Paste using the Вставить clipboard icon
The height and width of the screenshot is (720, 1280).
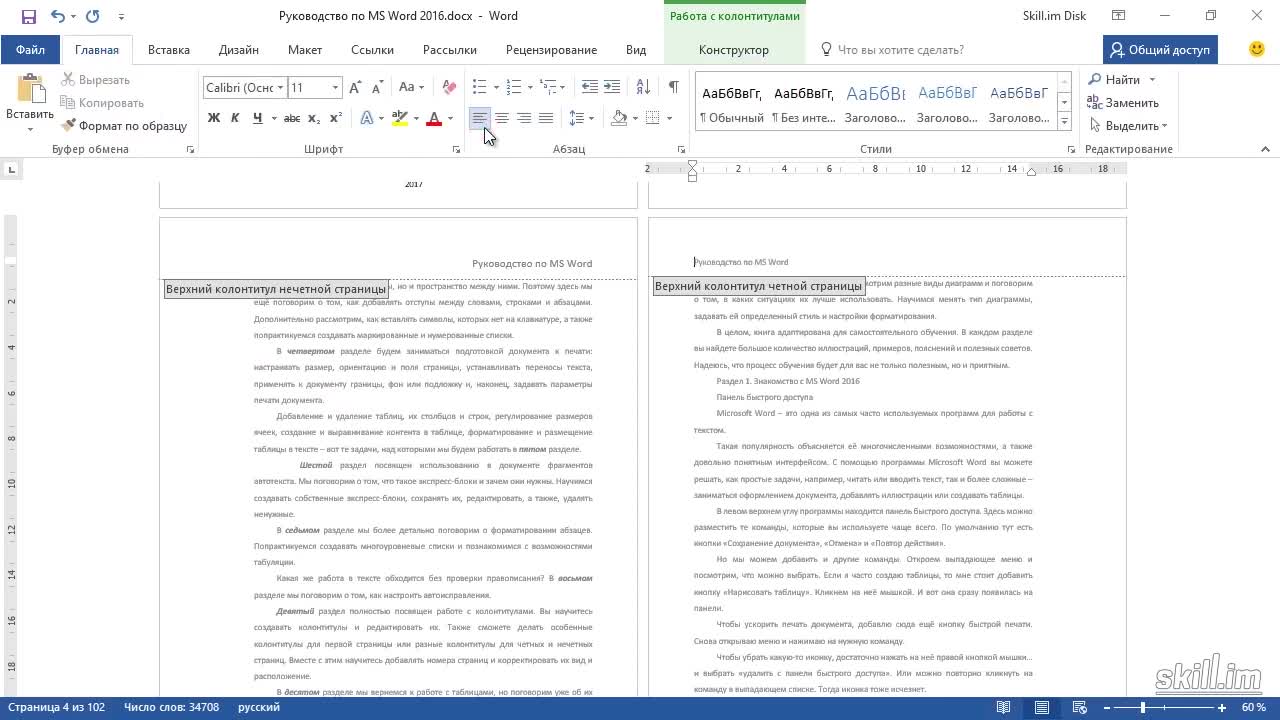tap(30, 90)
